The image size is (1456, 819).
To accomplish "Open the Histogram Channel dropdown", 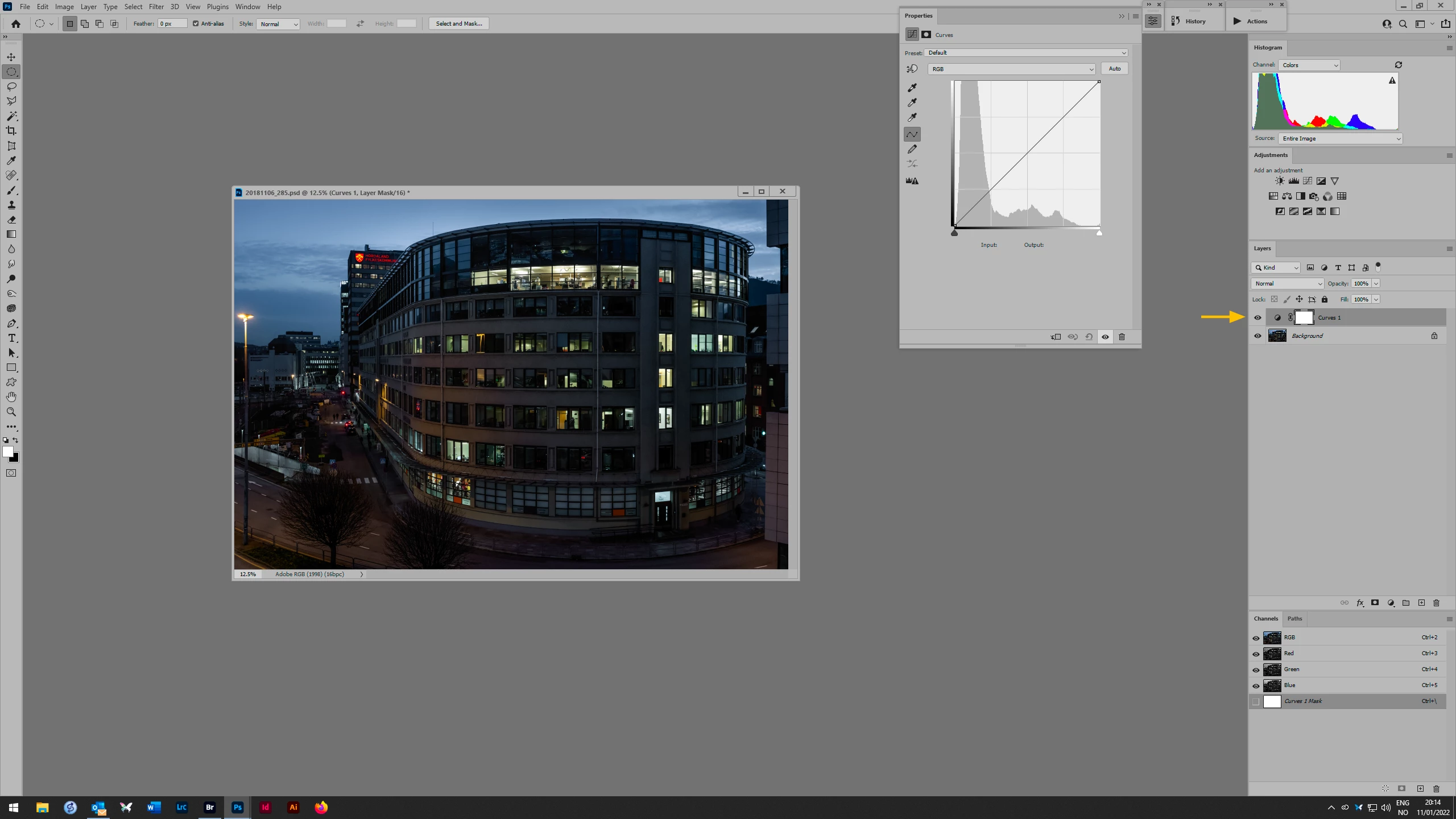I will coord(1309,65).
